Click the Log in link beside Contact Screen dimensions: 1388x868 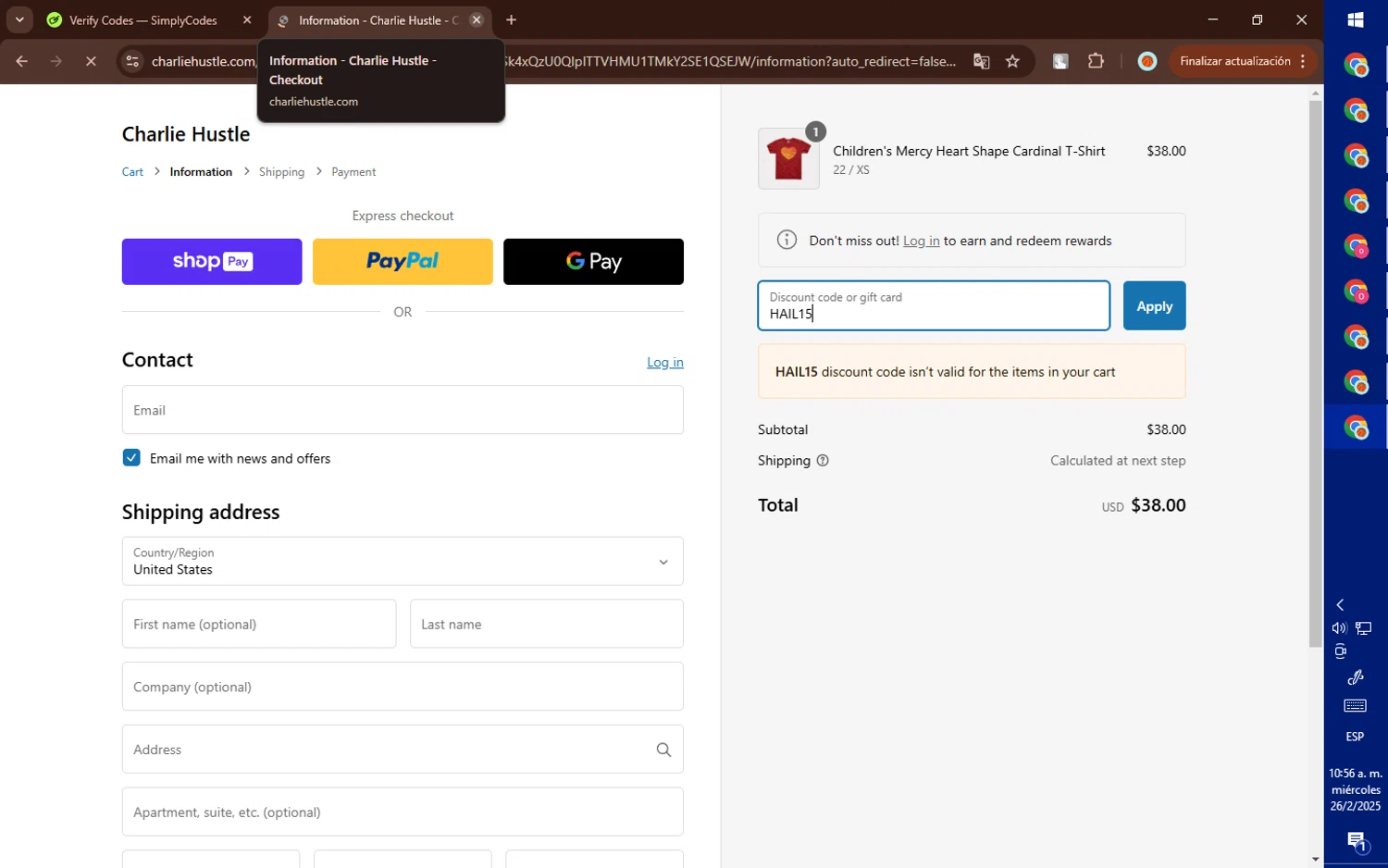coord(664,362)
